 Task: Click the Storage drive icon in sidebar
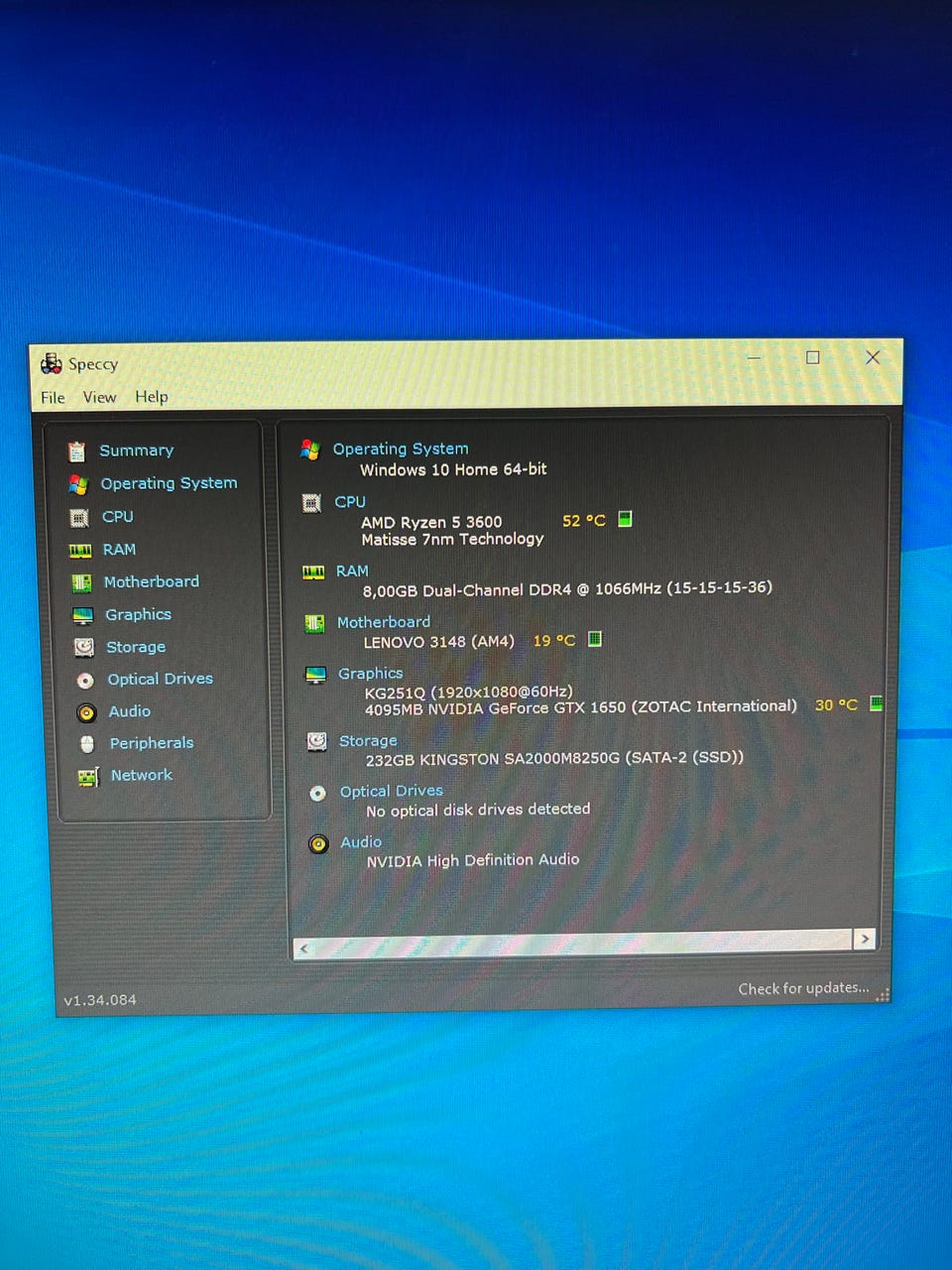click(84, 647)
